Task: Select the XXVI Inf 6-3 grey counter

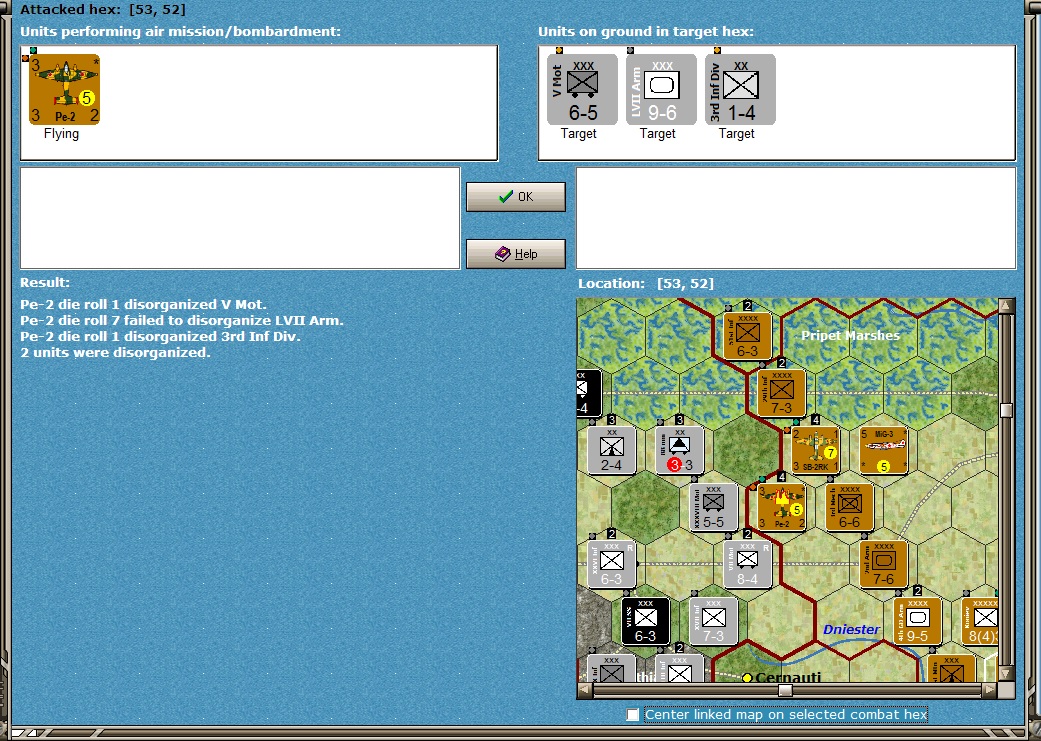Action: click(611, 564)
